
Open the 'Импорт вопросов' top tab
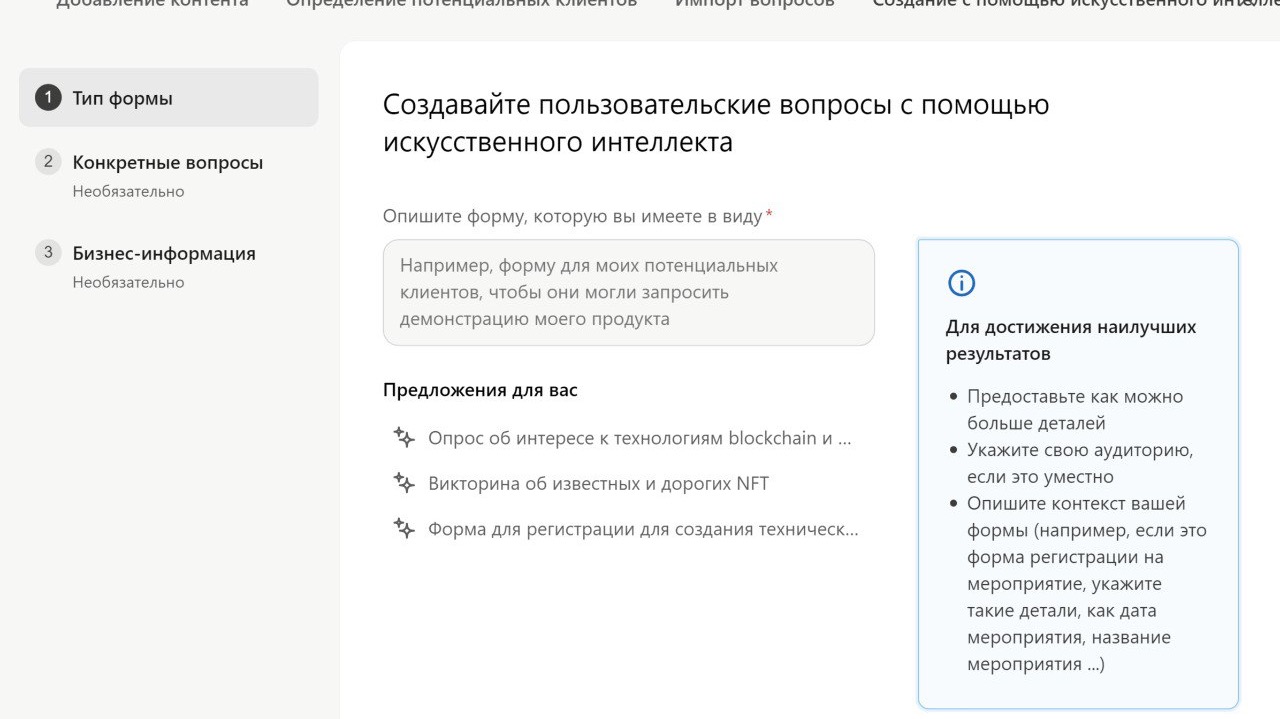(x=754, y=3)
